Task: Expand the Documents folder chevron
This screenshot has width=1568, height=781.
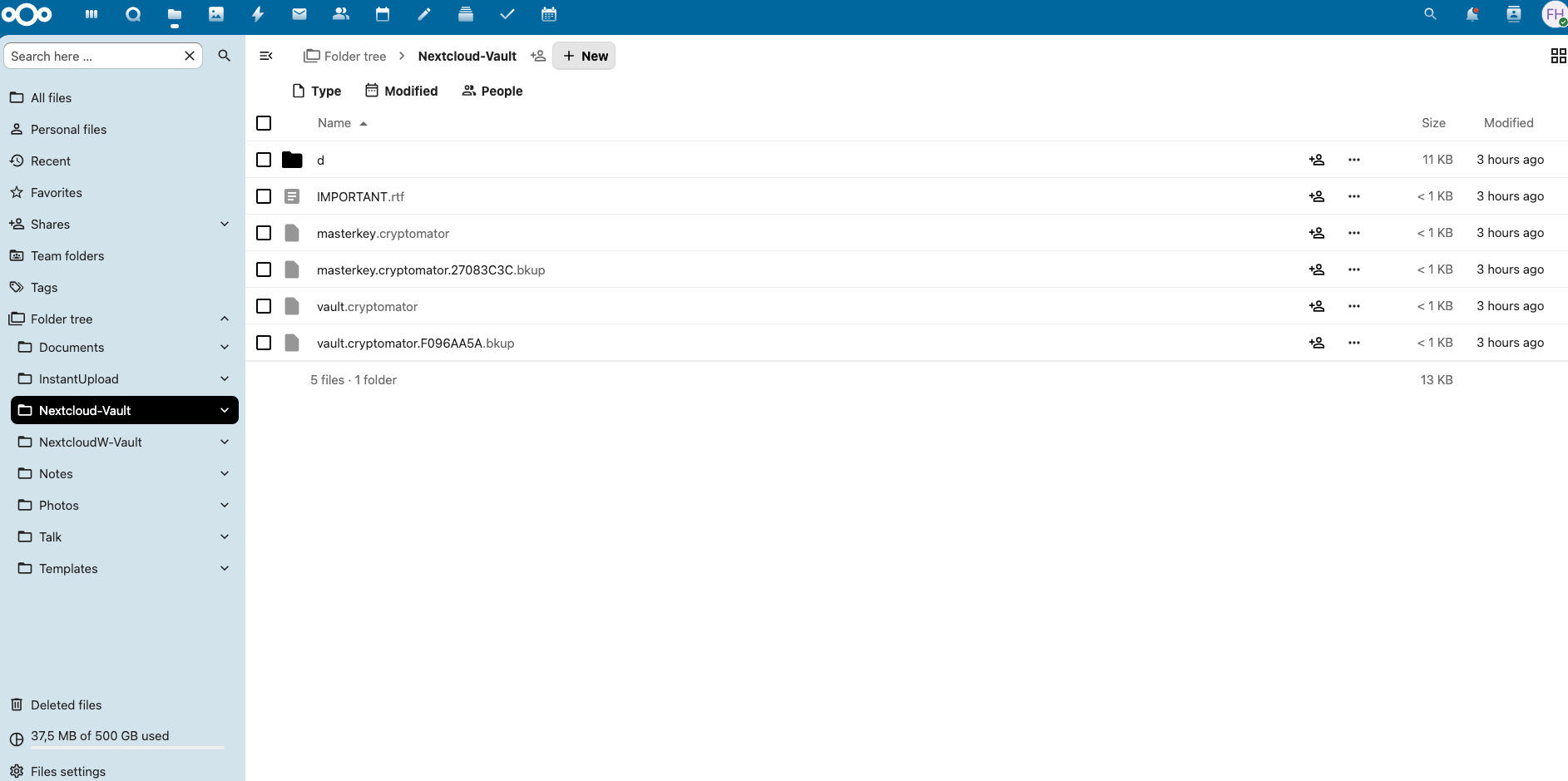Action: click(224, 347)
